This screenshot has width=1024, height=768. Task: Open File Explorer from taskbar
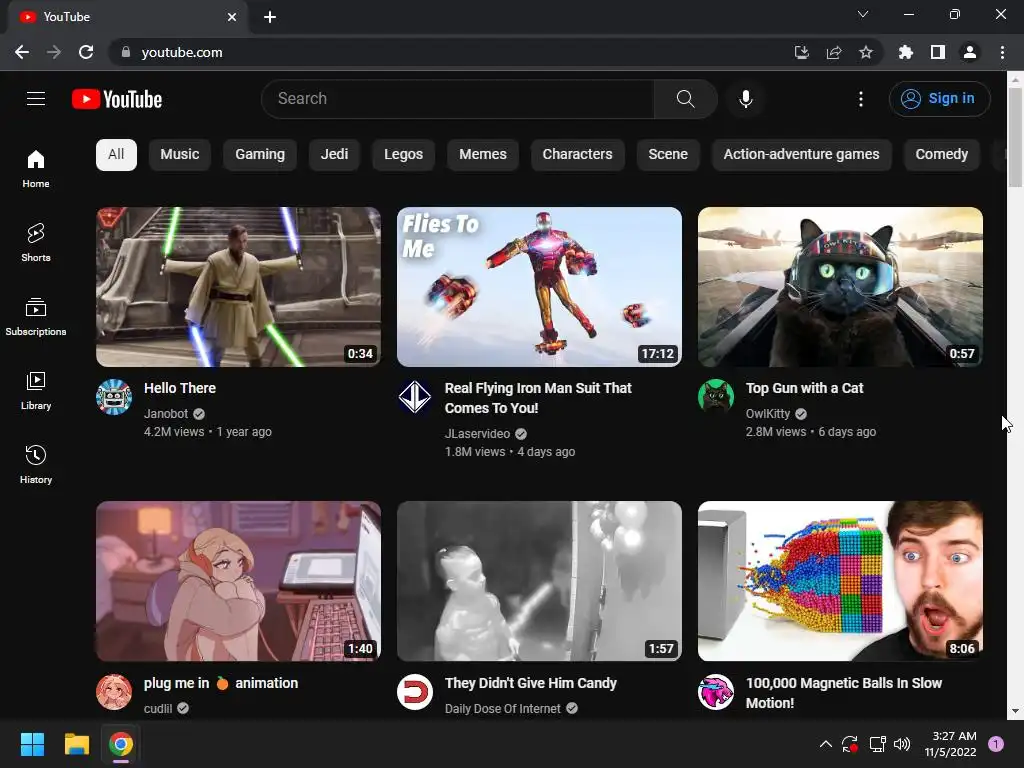pos(76,744)
